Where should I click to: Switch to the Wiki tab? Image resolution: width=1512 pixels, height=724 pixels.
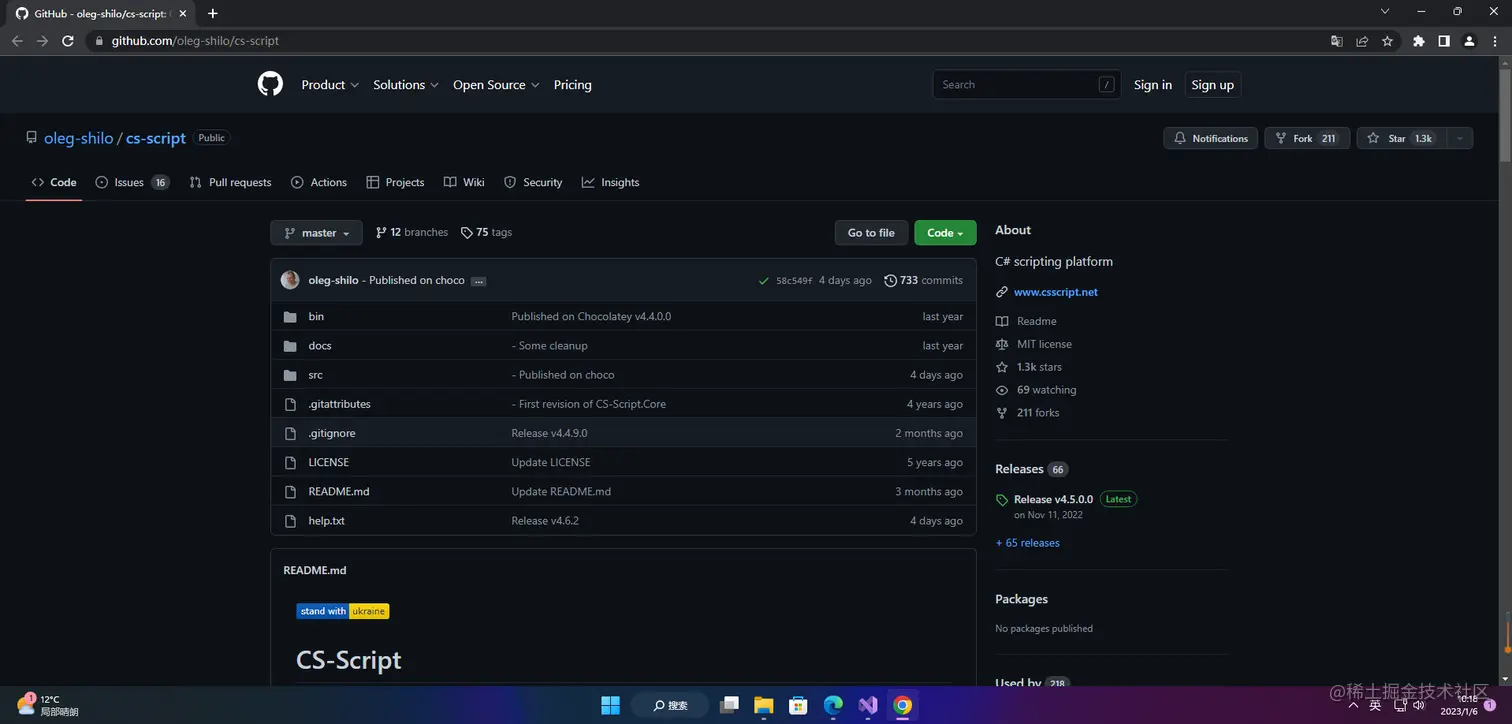[464, 182]
